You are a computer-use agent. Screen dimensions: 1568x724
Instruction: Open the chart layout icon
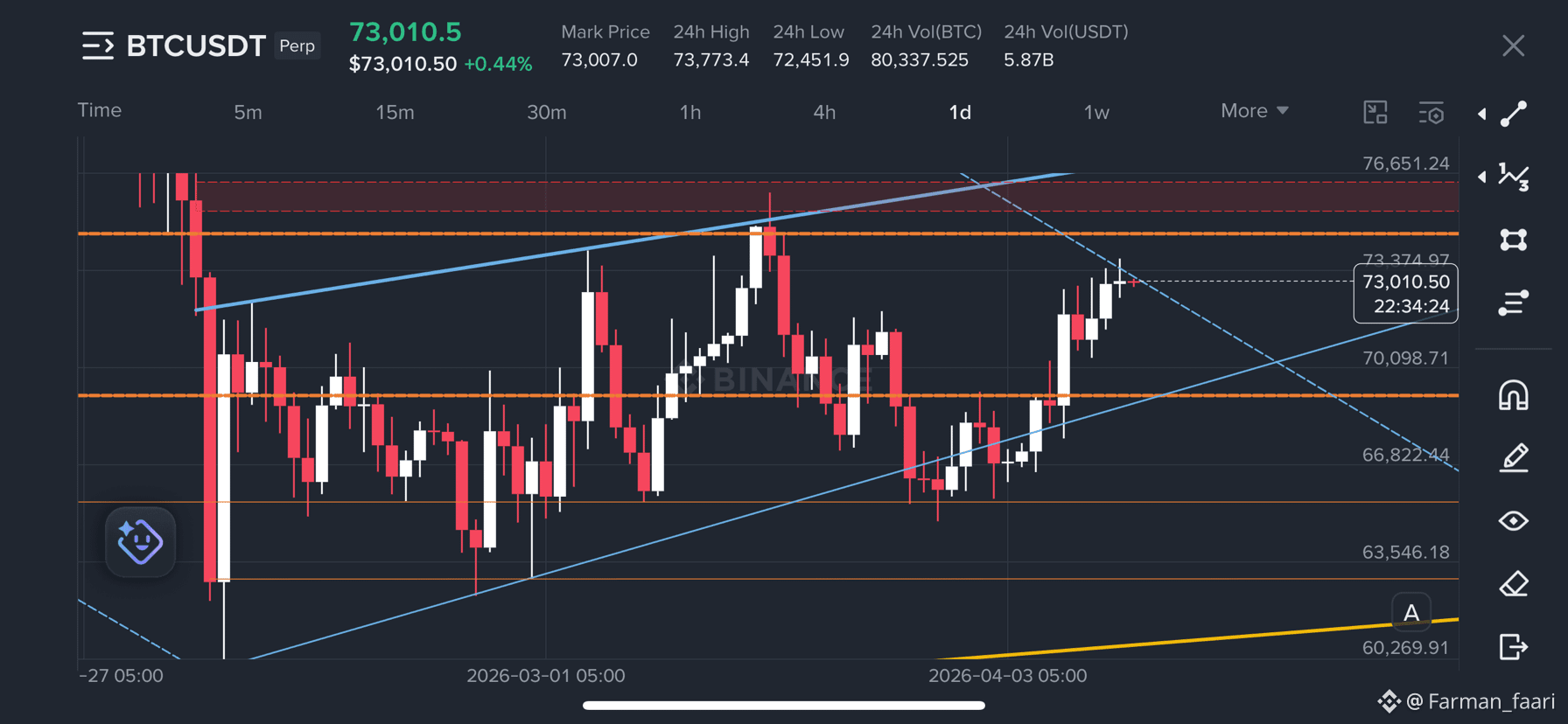(x=1375, y=112)
